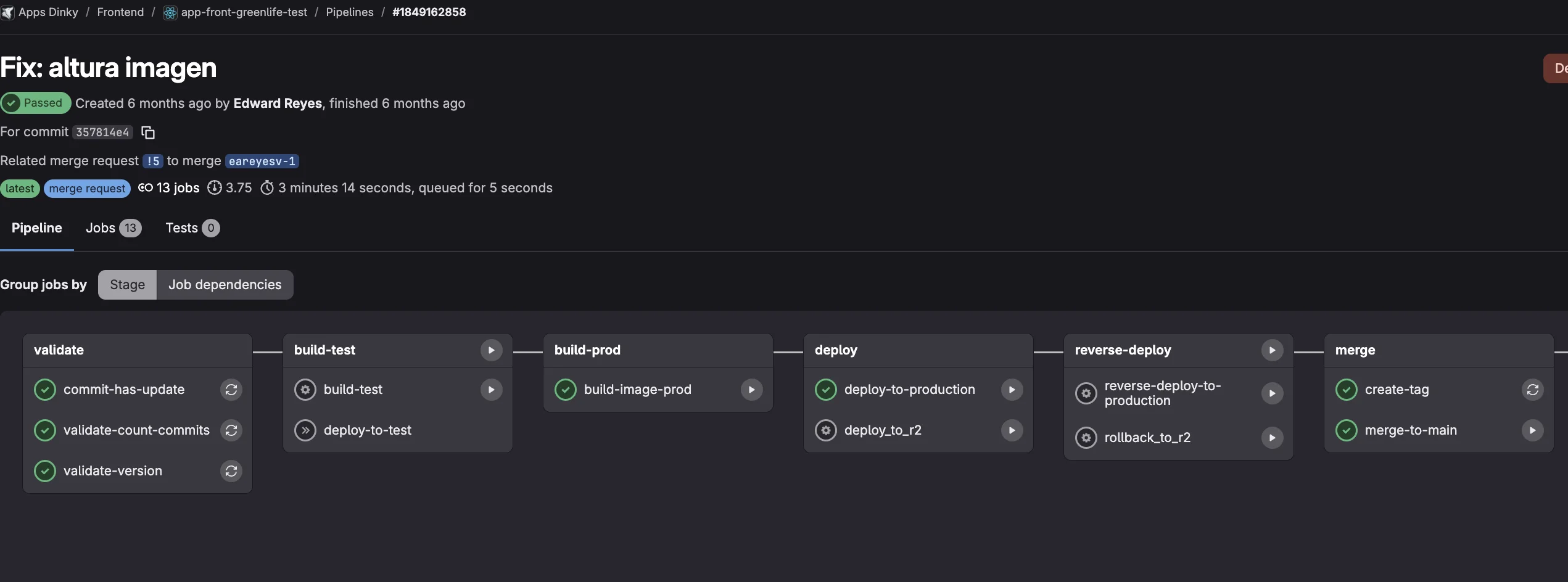Copy the commit SHA 357814e4
The height and width of the screenshot is (582, 1568).
[147, 132]
